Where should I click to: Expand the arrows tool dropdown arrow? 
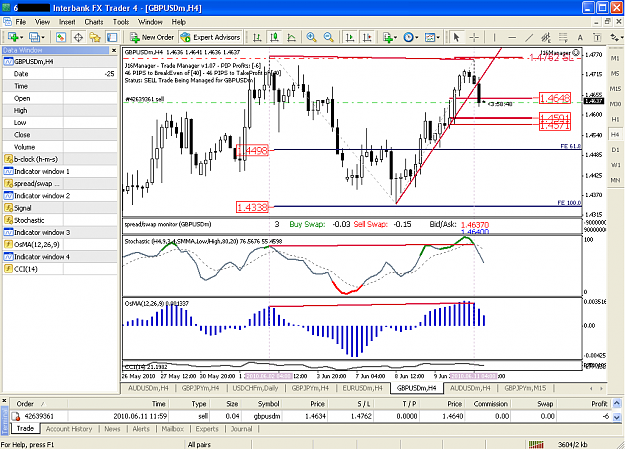click(x=621, y=37)
